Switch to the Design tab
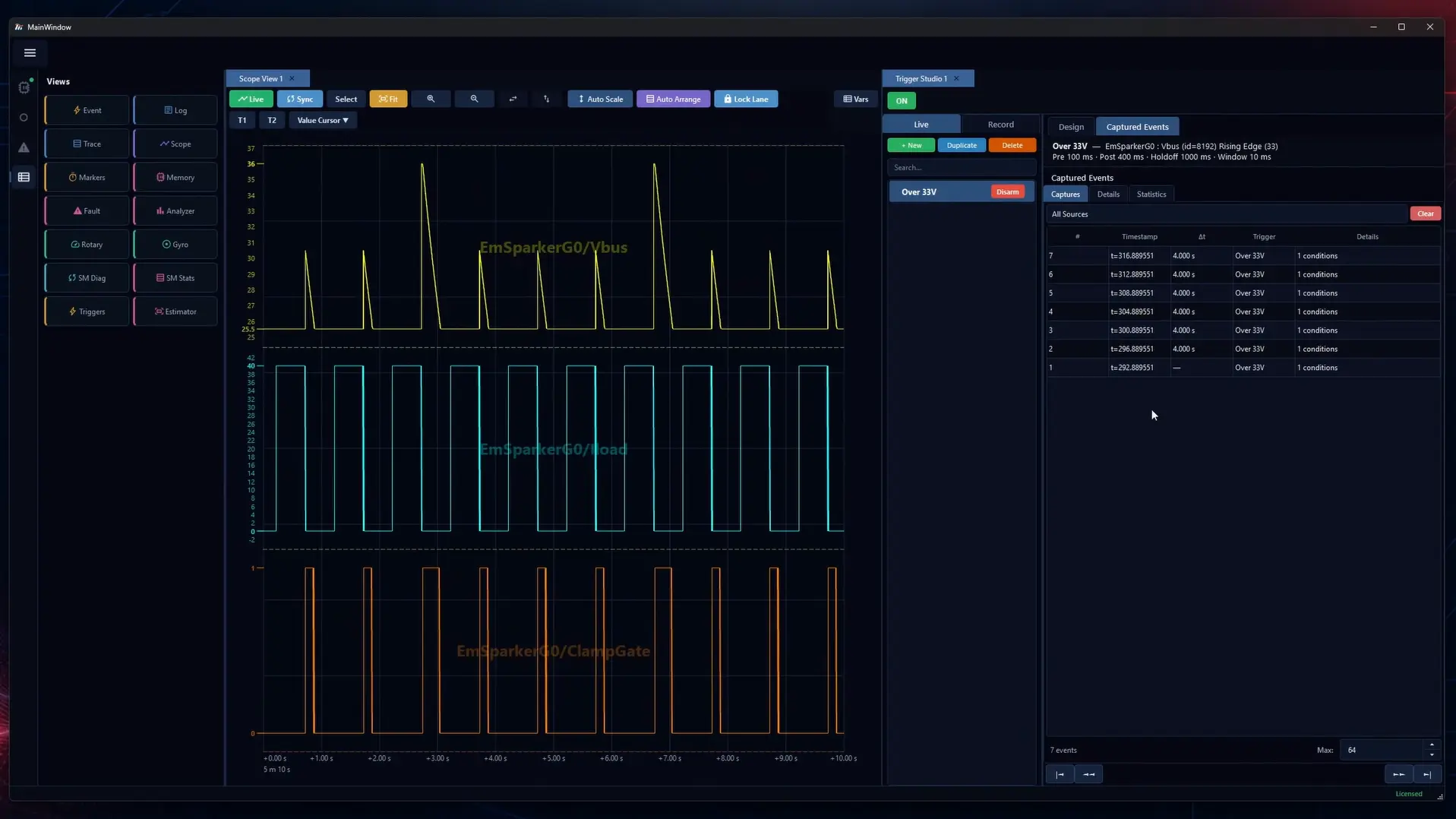 [1071, 127]
